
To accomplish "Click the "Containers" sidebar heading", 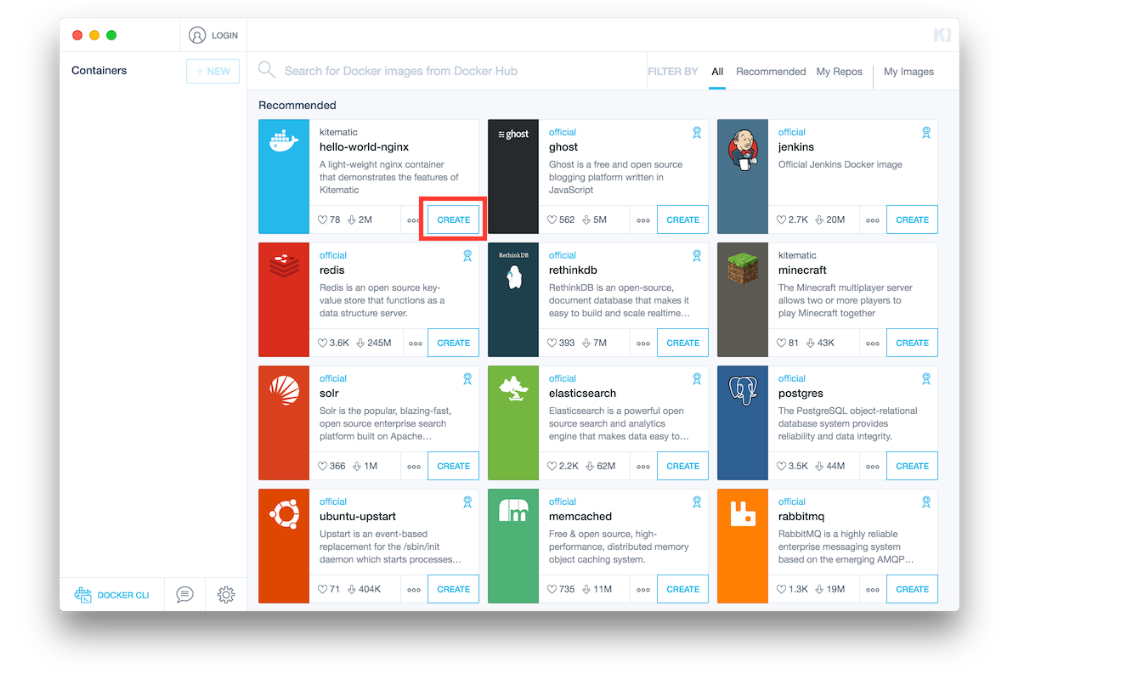I will [99, 71].
